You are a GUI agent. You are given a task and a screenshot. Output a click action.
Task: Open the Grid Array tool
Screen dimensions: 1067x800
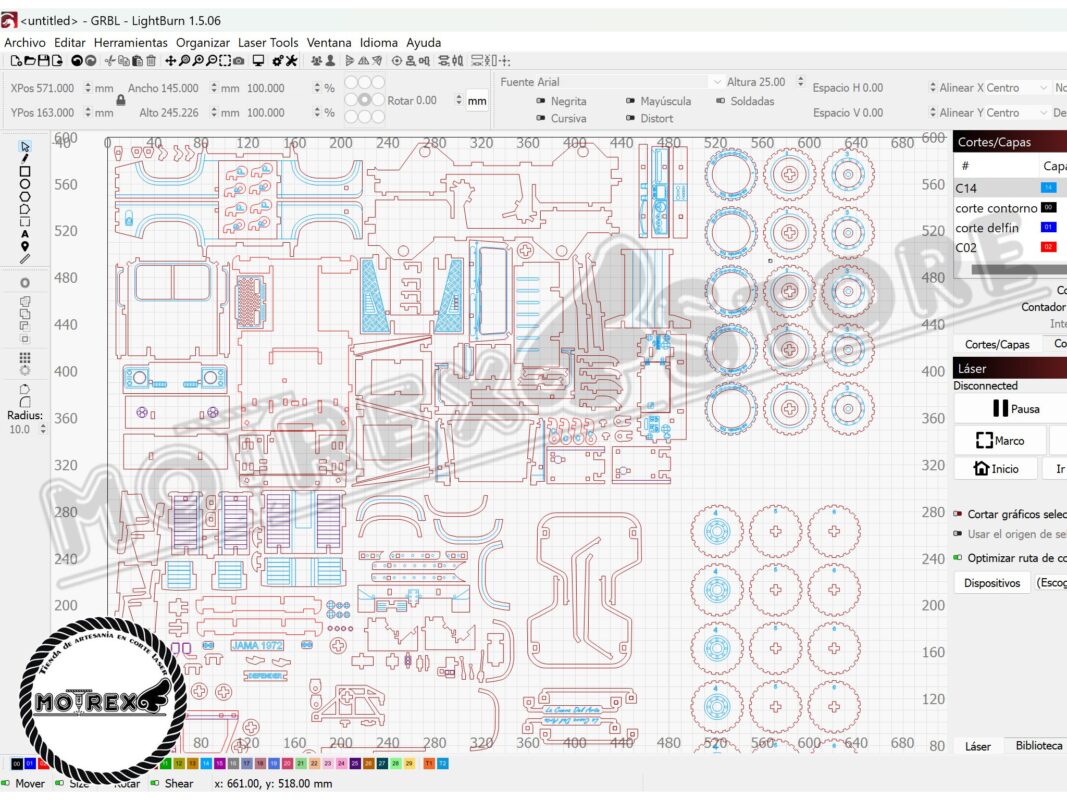(25, 357)
